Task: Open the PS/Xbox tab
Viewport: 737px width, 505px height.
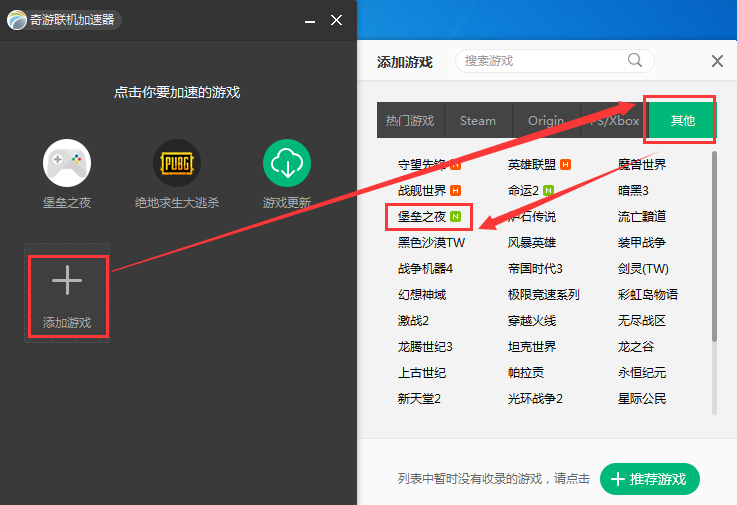Action: (x=614, y=120)
